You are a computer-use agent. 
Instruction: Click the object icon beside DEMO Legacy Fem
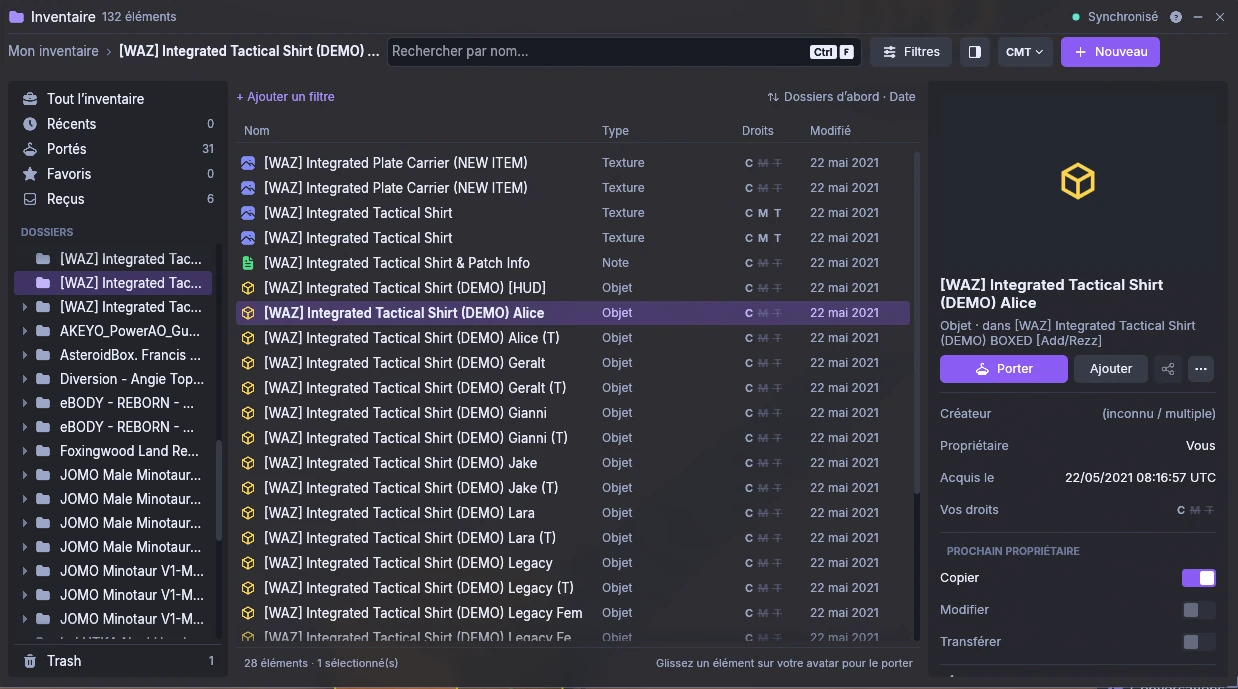[x=248, y=613]
